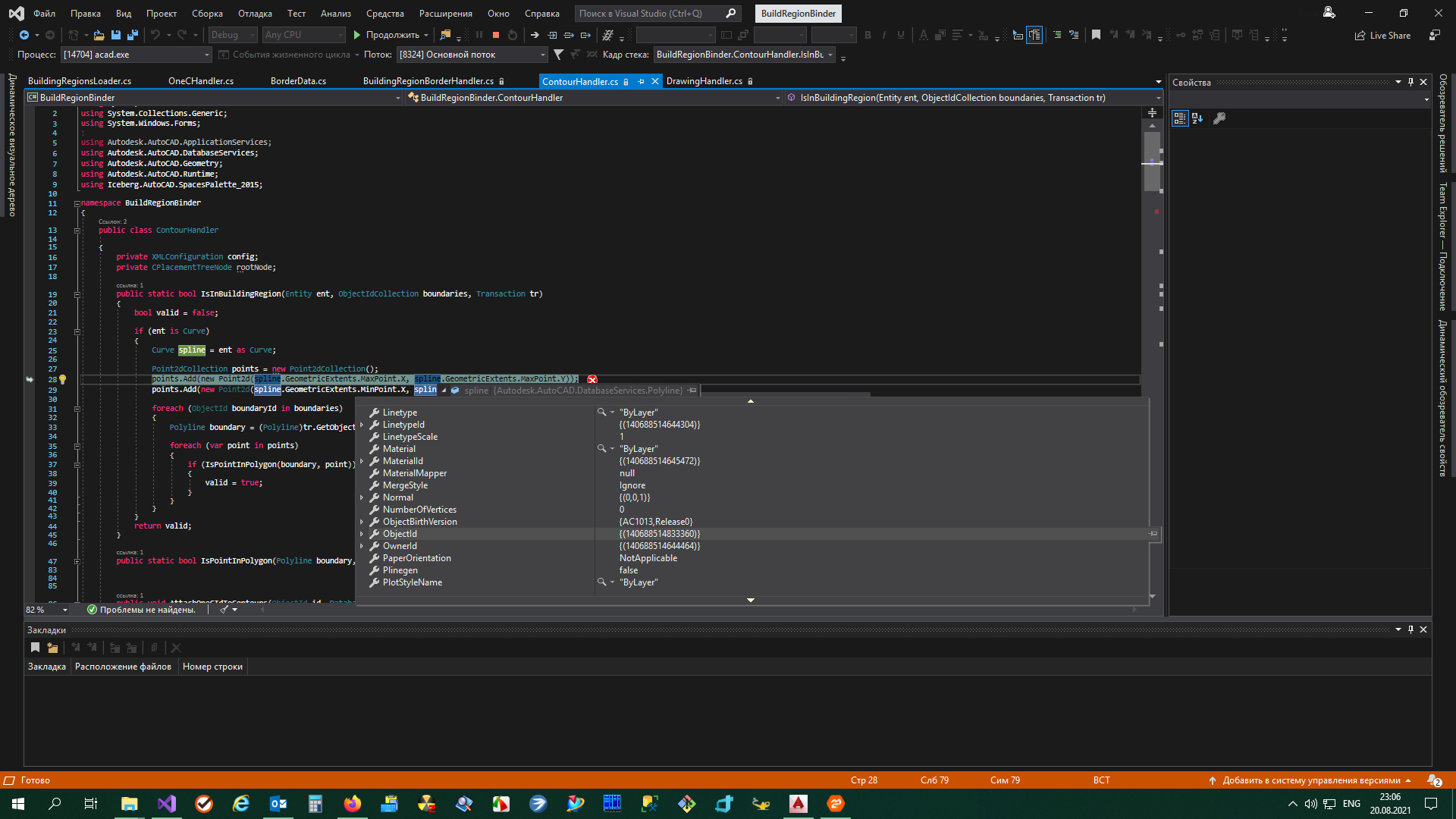This screenshot has width=1456, height=819.
Task: Click the thread filter funnel icon
Action: 559,55
